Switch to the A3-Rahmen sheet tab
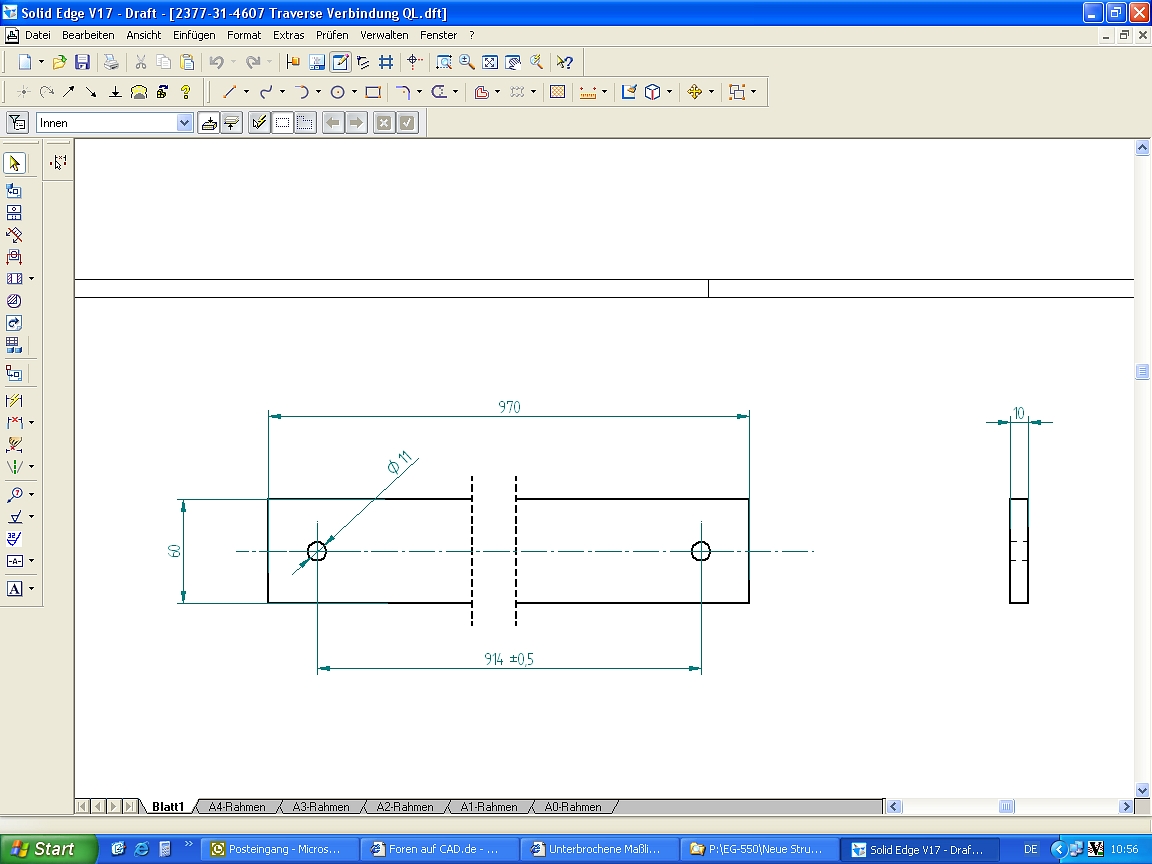The height and width of the screenshot is (864, 1152). click(x=321, y=807)
